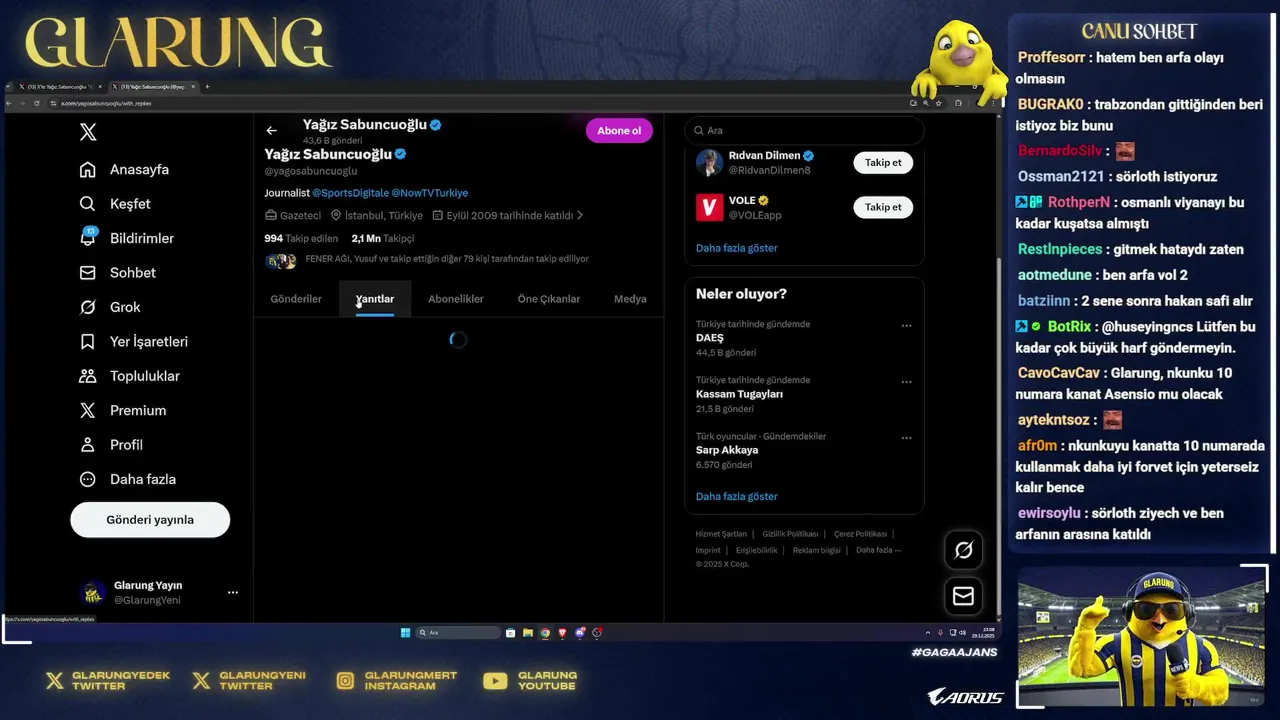Click the browser reload button
Image resolution: width=1280 pixels, height=720 pixels.
(x=37, y=103)
